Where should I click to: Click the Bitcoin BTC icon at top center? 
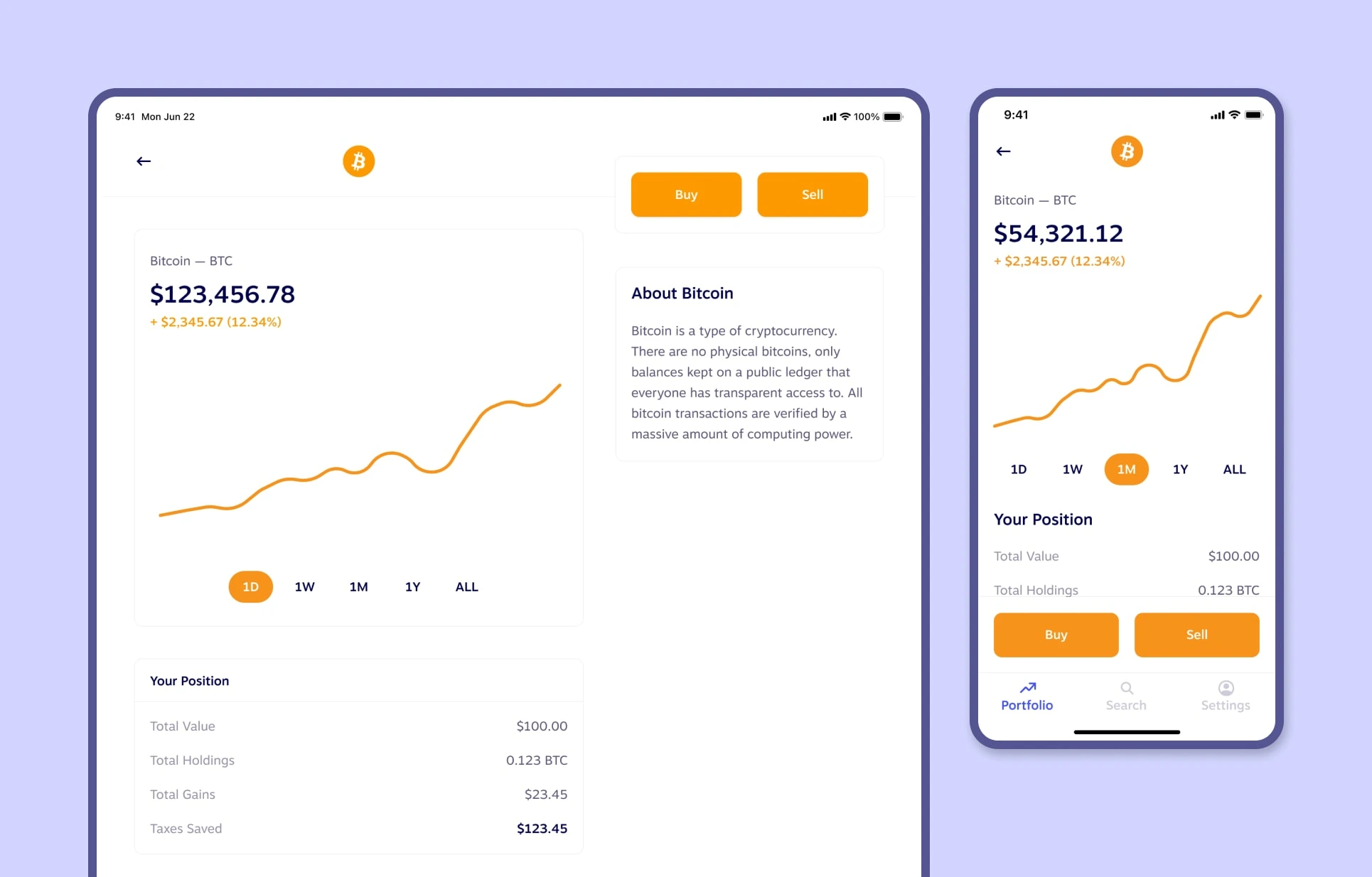358,160
